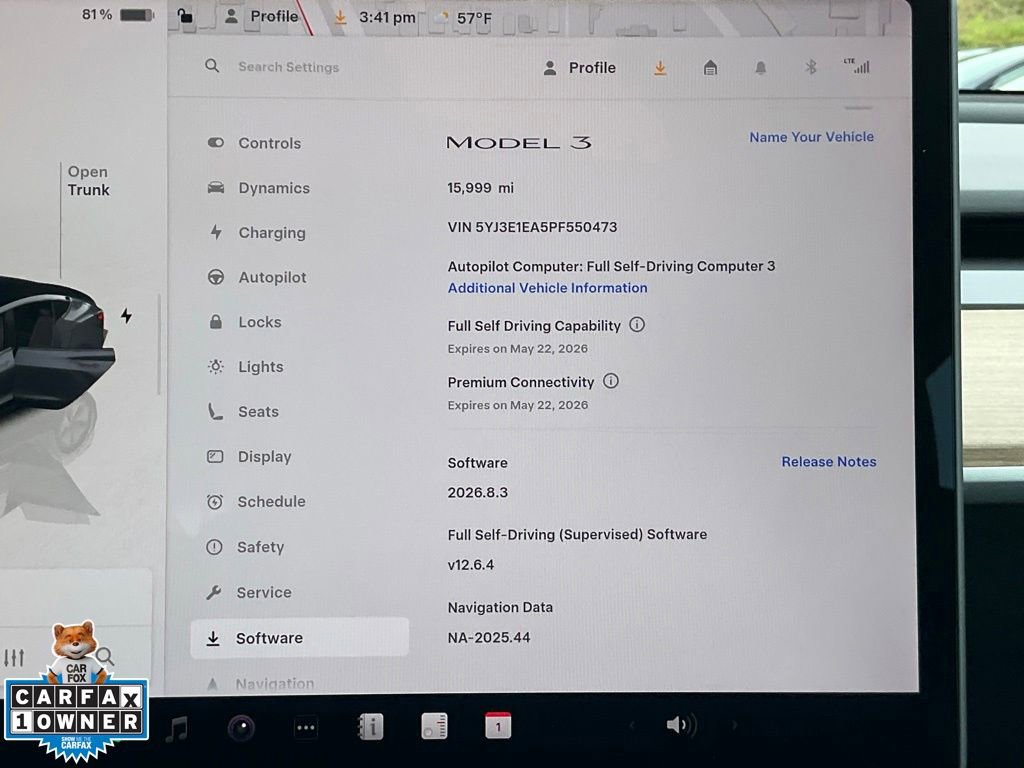Select Safety in the settings sidebar
Screen dimensions: 1024x768
(x=245, y=547)
